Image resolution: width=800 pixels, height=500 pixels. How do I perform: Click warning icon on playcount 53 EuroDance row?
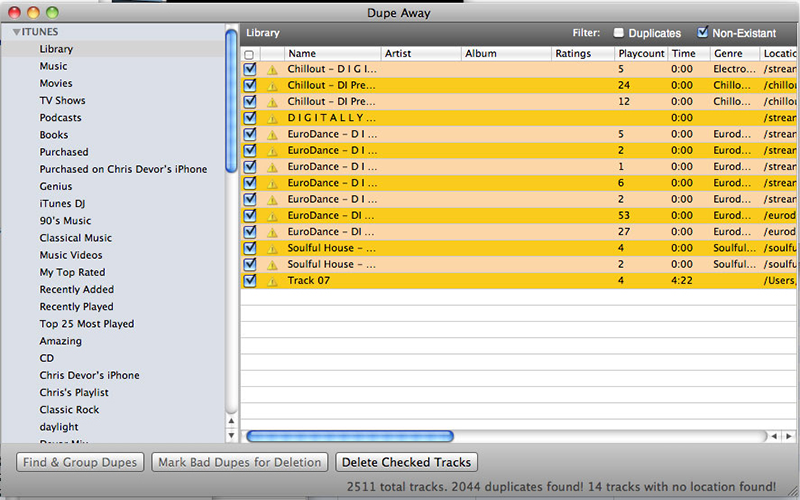[272, 216]
